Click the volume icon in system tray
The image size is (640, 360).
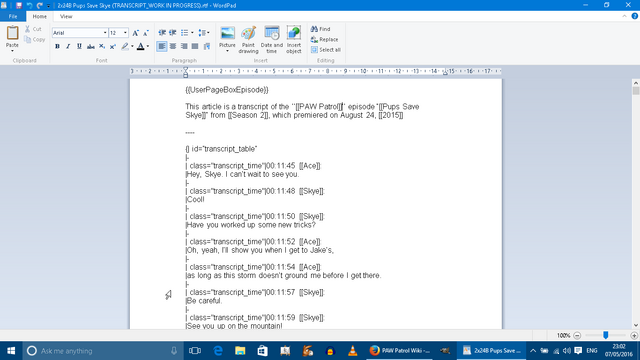click(567, 351)
